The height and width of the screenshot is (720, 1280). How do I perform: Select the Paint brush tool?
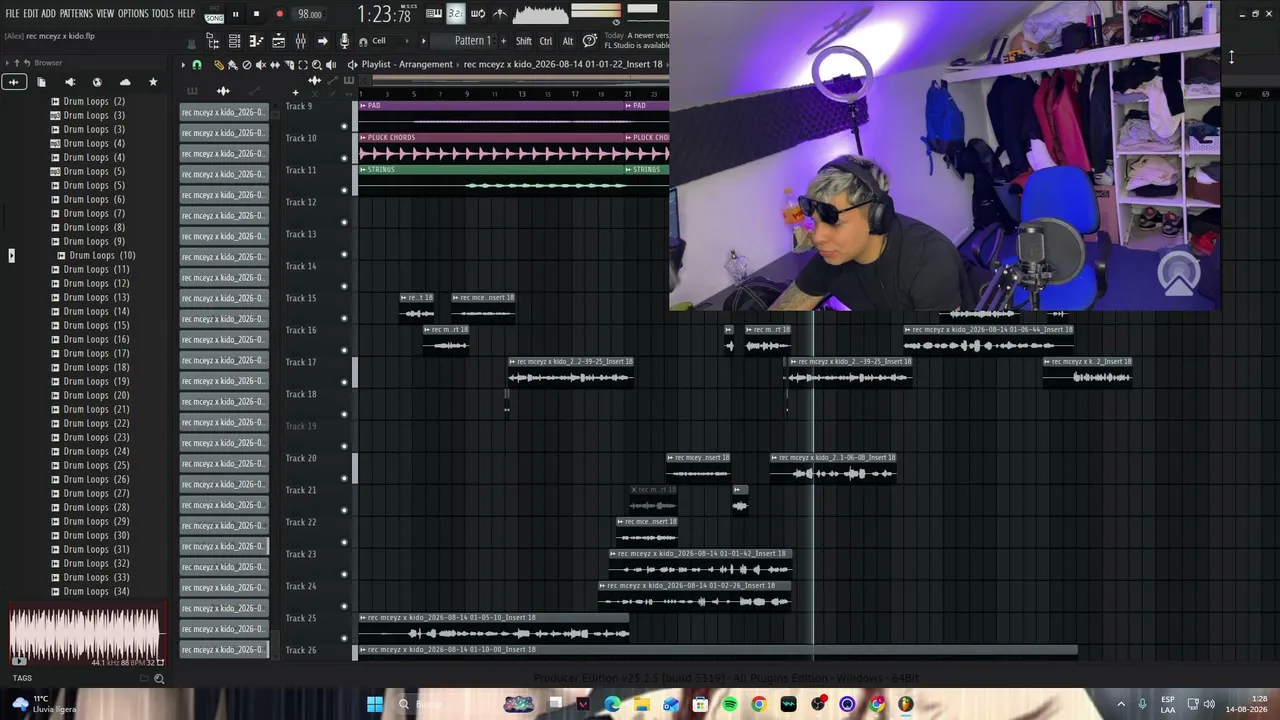233,65
